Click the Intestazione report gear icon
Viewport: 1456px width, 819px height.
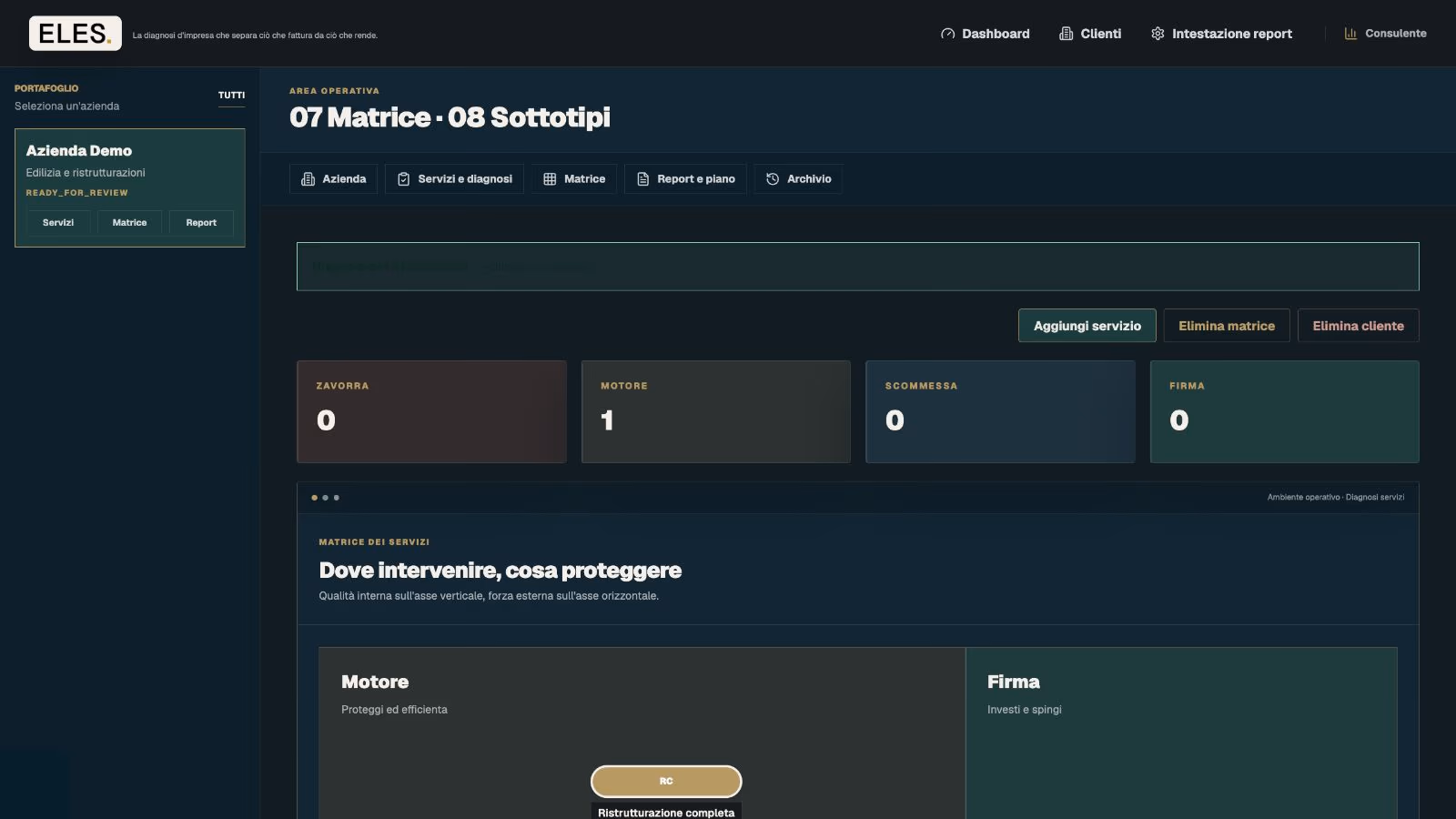coord(1158,34)
